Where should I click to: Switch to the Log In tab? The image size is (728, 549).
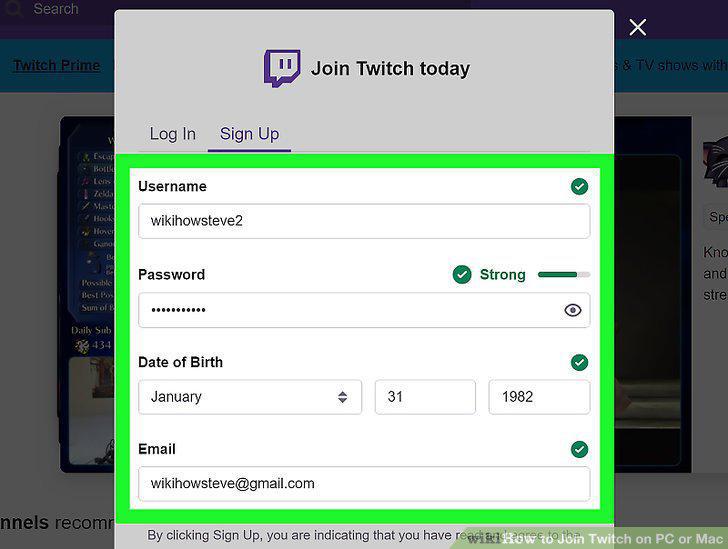[173, 134]
